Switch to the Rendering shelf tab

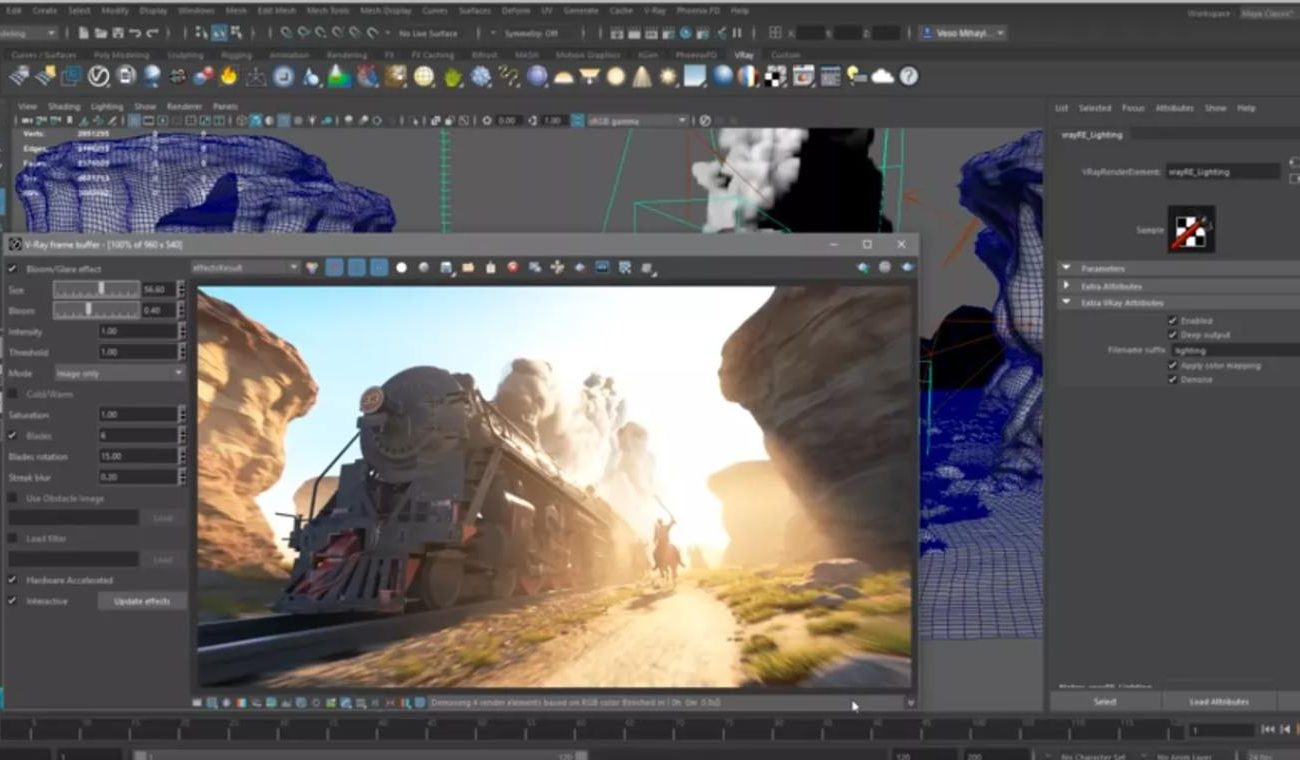click(x=346, y=55)
